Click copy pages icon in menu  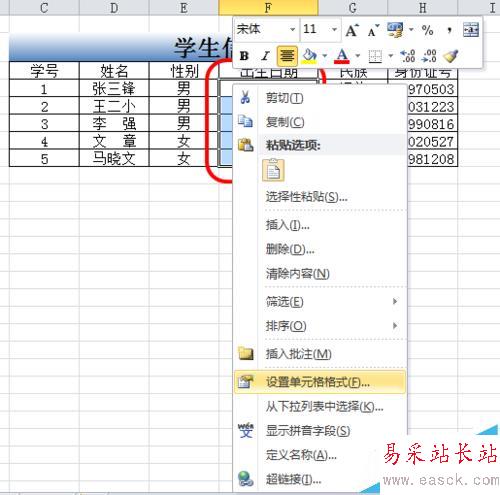245,121
